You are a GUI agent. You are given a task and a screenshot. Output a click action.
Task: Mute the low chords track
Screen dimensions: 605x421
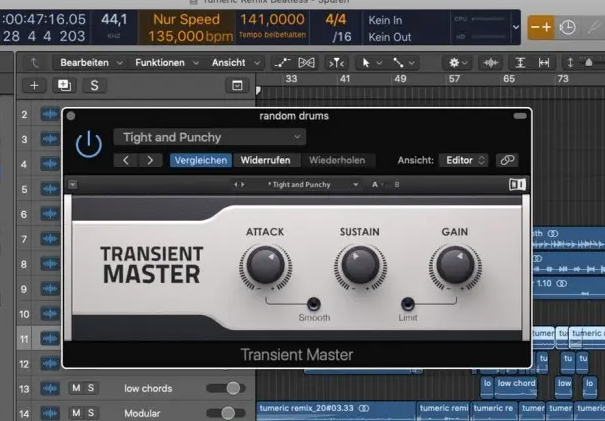76,388
